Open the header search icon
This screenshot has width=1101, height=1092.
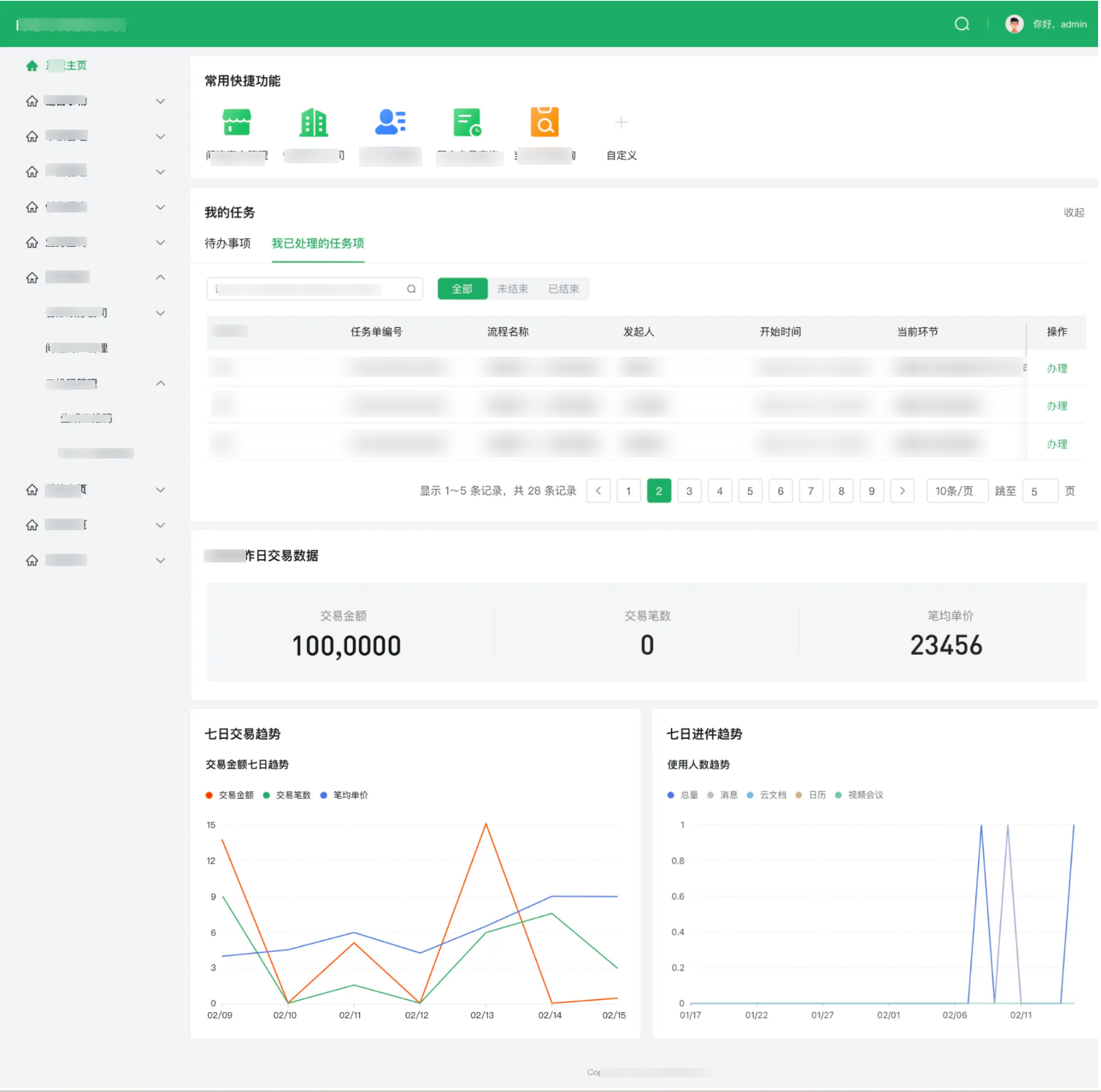pos(962,24)
